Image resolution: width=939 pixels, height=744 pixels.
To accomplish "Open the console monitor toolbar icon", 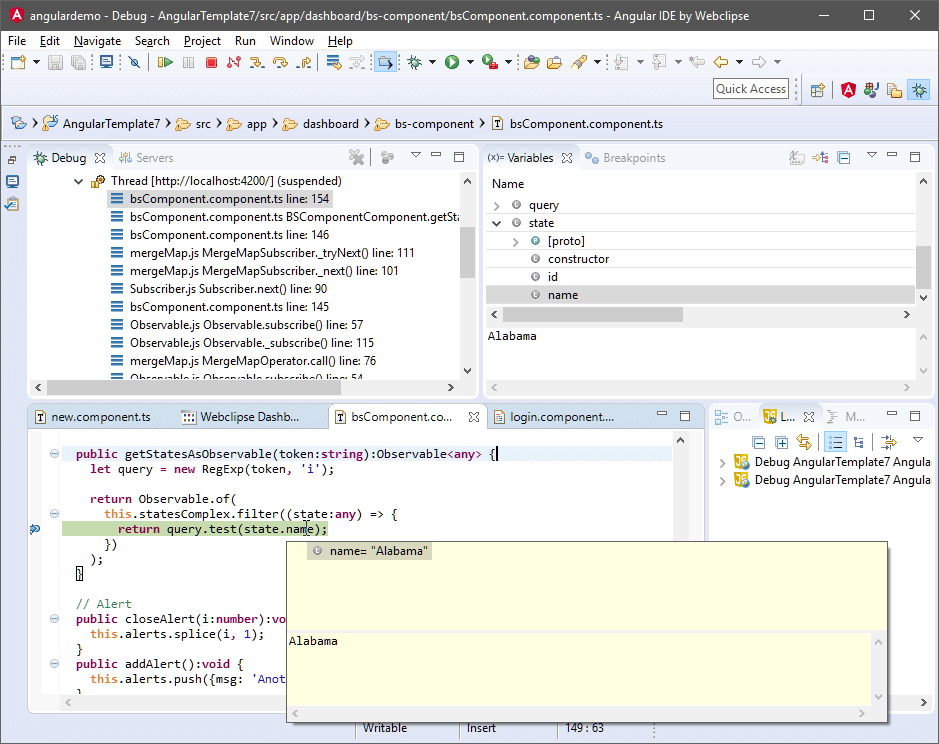I will (107, 62).
